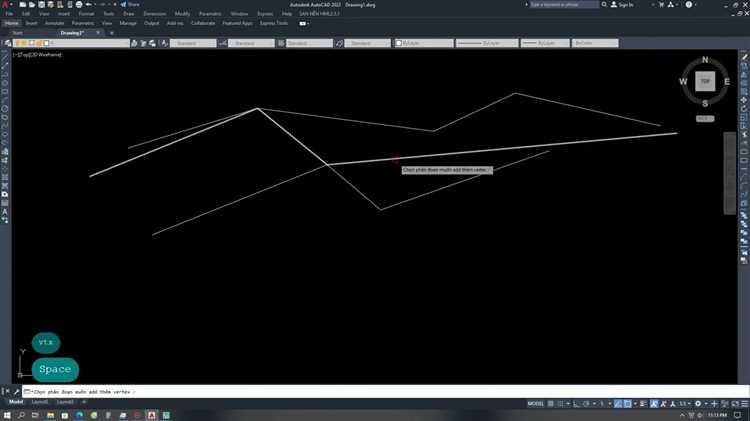Click the N direction on the ViewCube compass
This screenshot has height=421, width=750.
coord(705,60)
